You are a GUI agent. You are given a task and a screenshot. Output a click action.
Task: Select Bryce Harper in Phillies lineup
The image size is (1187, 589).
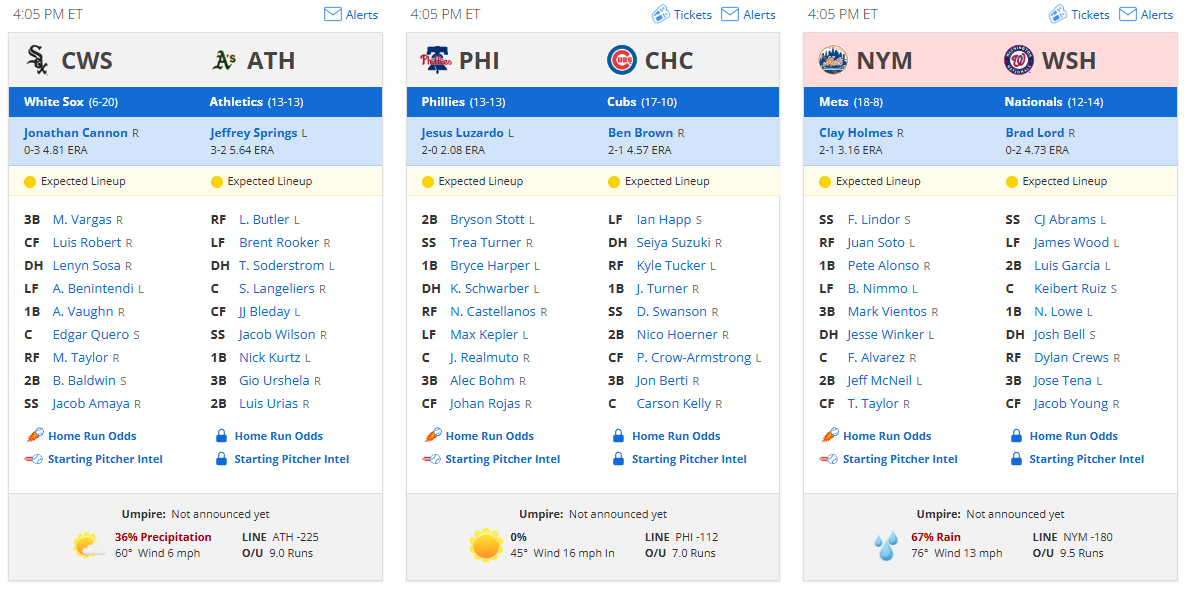click(490, 266)
